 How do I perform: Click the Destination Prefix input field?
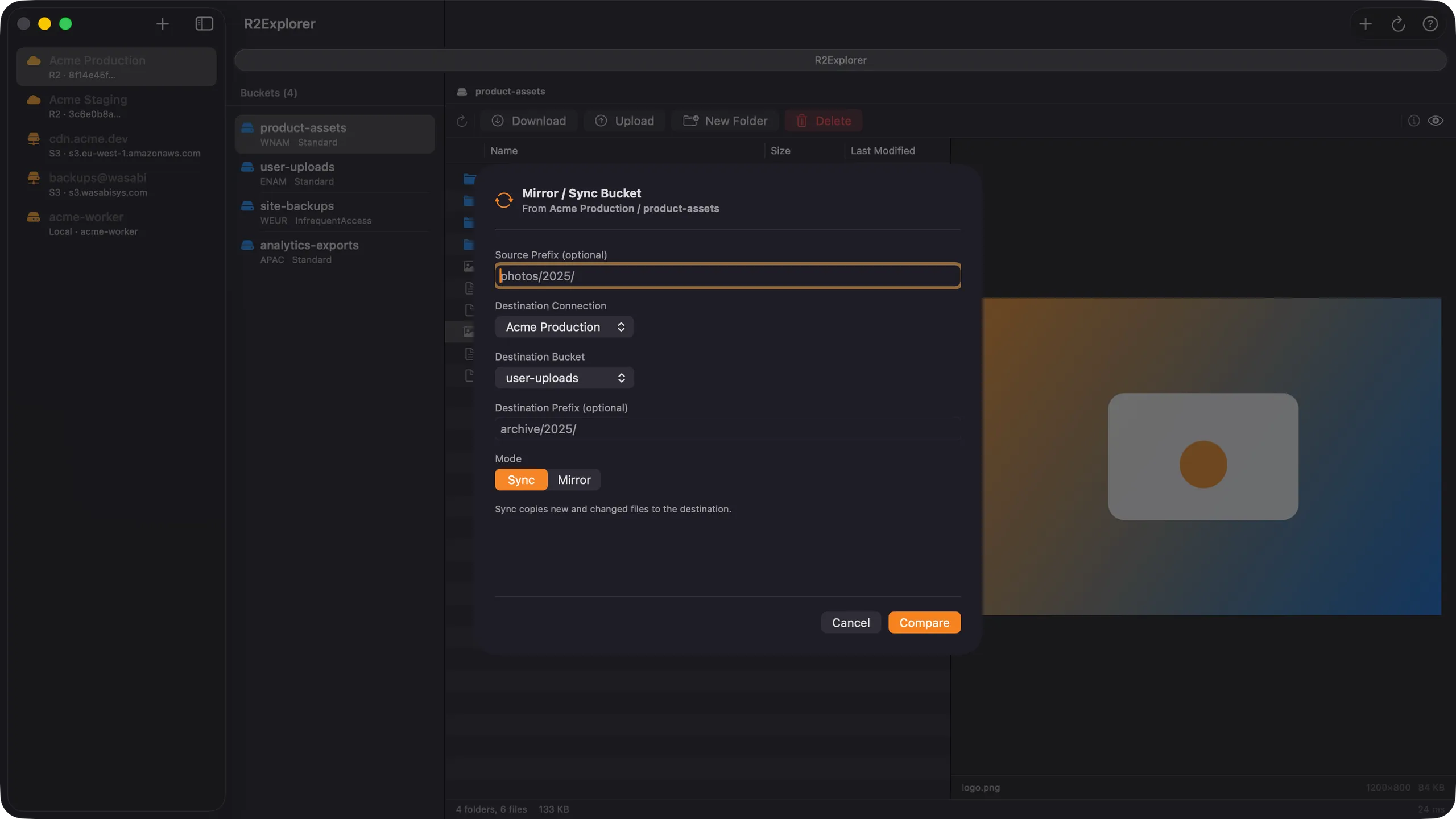[x=727, y=429]
